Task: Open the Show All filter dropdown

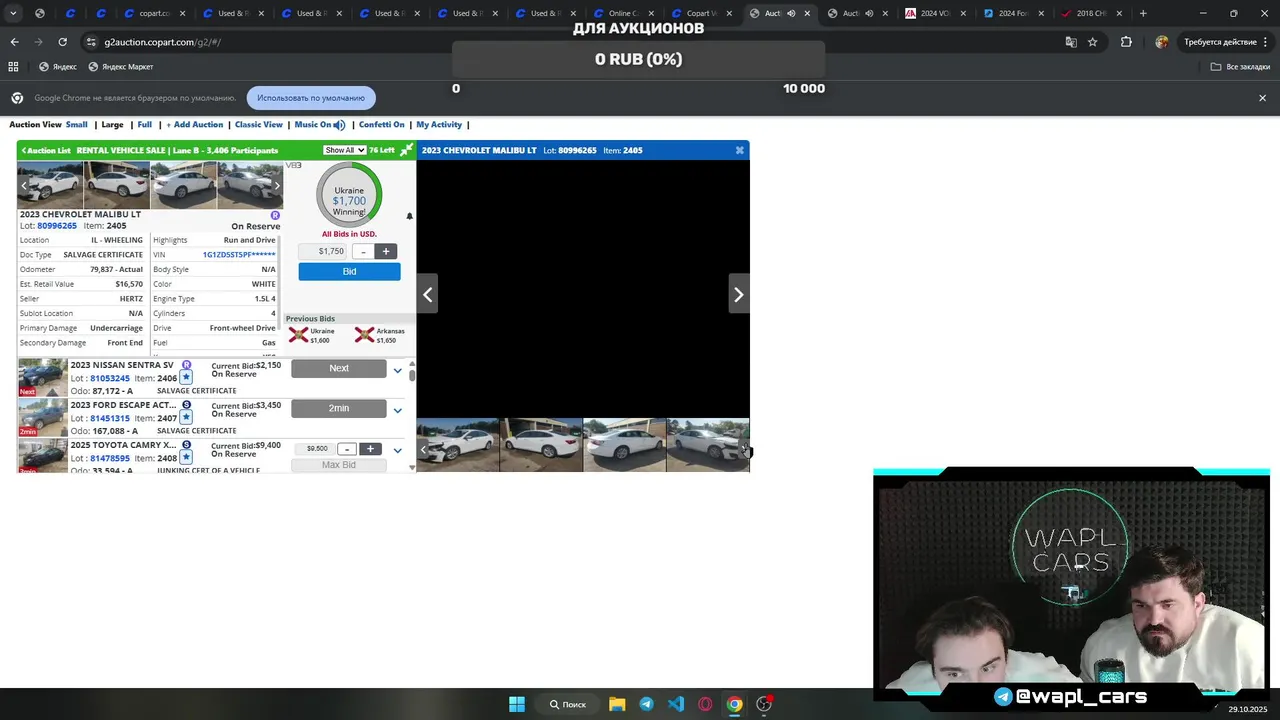Action: [344, 150]
